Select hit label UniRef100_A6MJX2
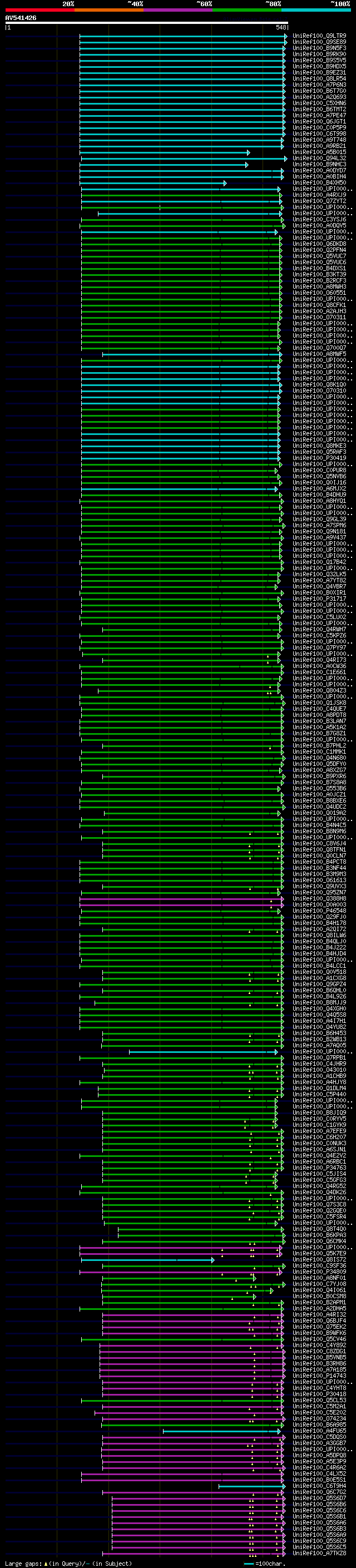 tap(319, 489)
